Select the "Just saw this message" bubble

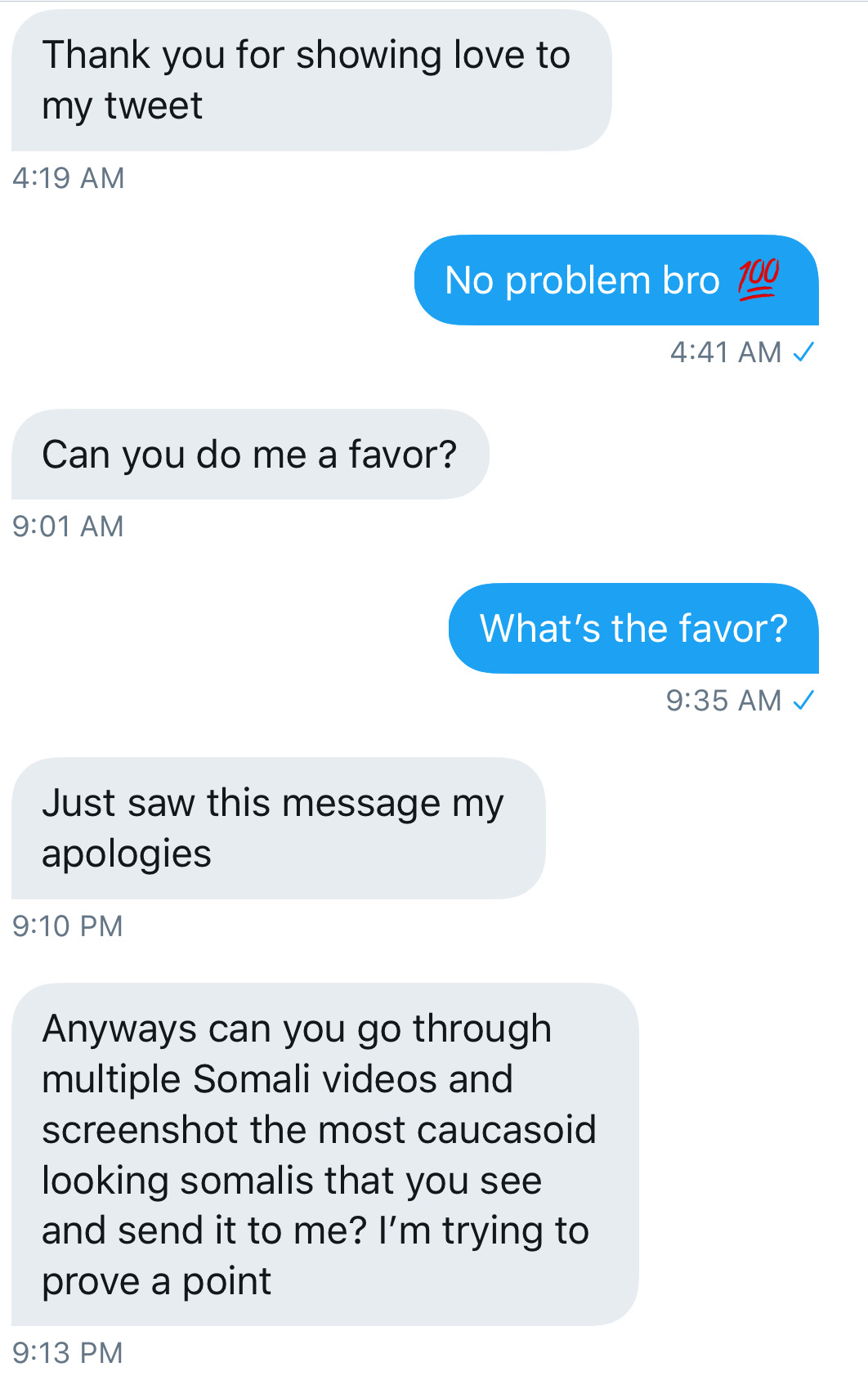click(278, 828)
